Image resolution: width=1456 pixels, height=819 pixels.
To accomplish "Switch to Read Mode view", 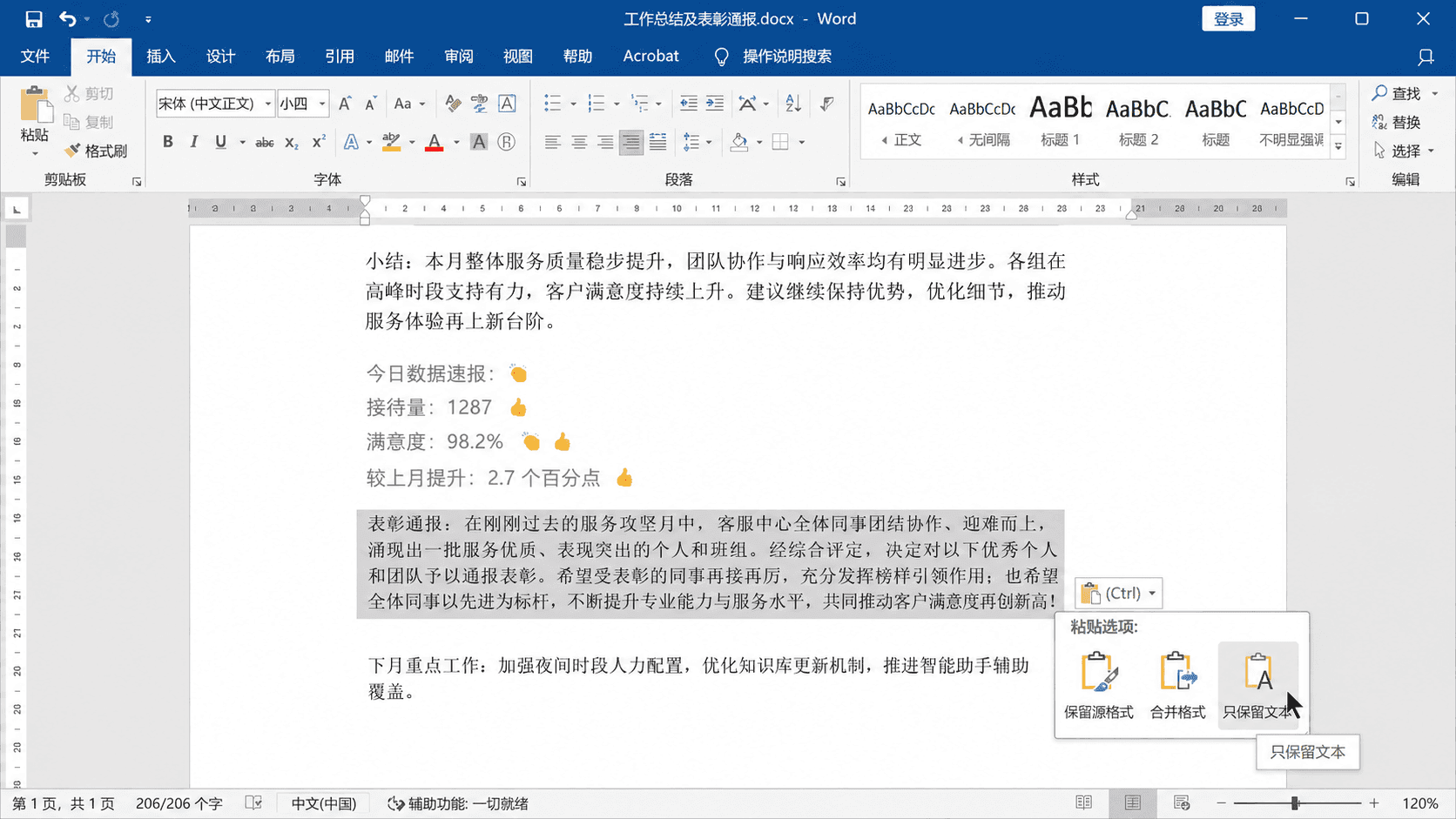I will (1084, 803).
